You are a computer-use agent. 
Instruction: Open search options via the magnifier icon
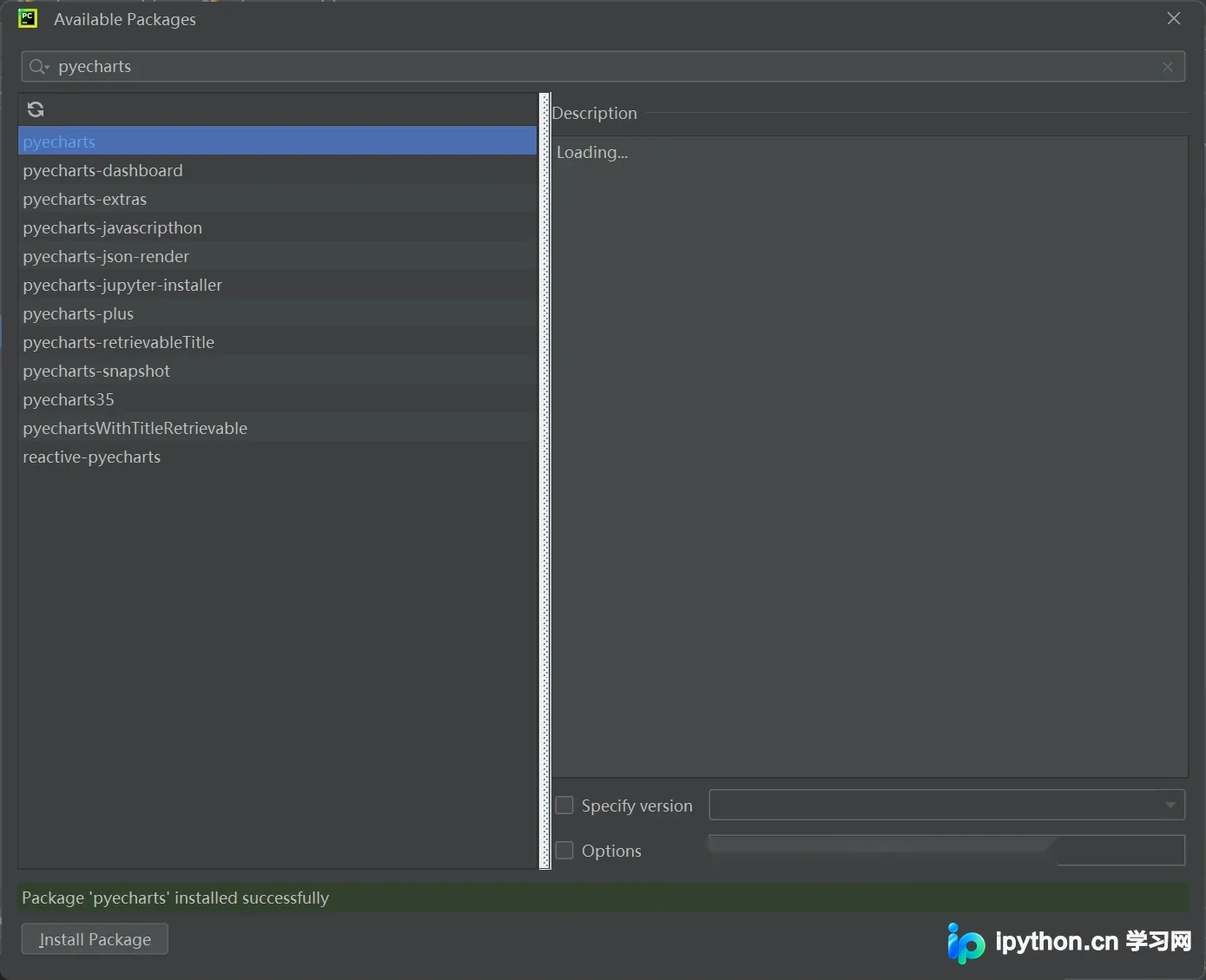pos(38,67)
